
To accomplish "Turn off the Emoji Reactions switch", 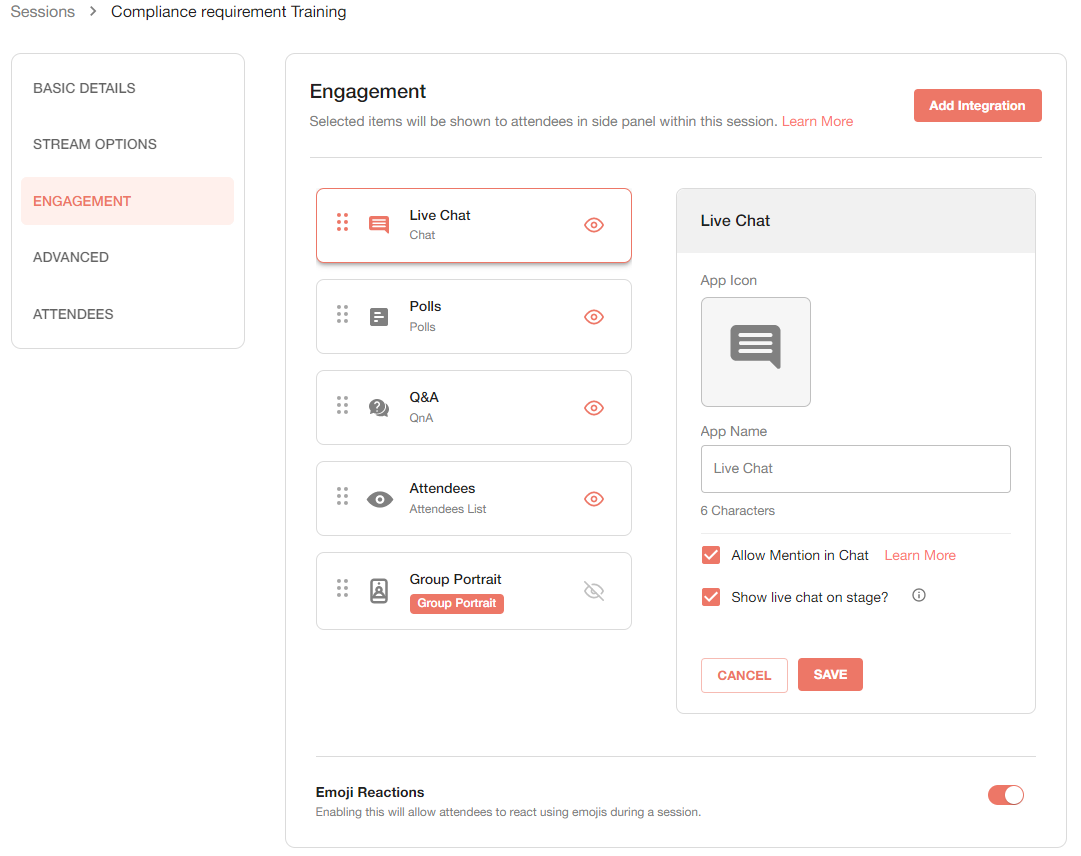I will (1006, 795).
